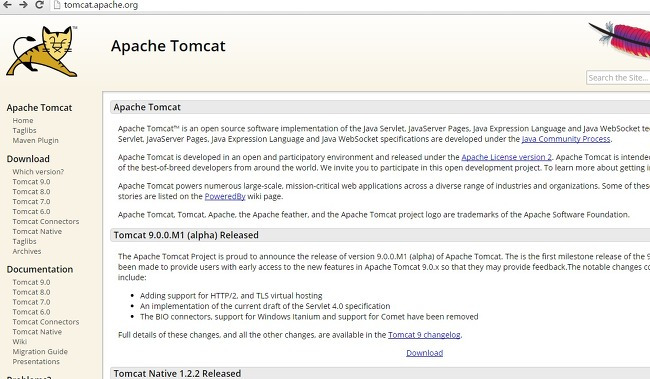
Task: Click the page icon in address bar
Action: (57, 5)
